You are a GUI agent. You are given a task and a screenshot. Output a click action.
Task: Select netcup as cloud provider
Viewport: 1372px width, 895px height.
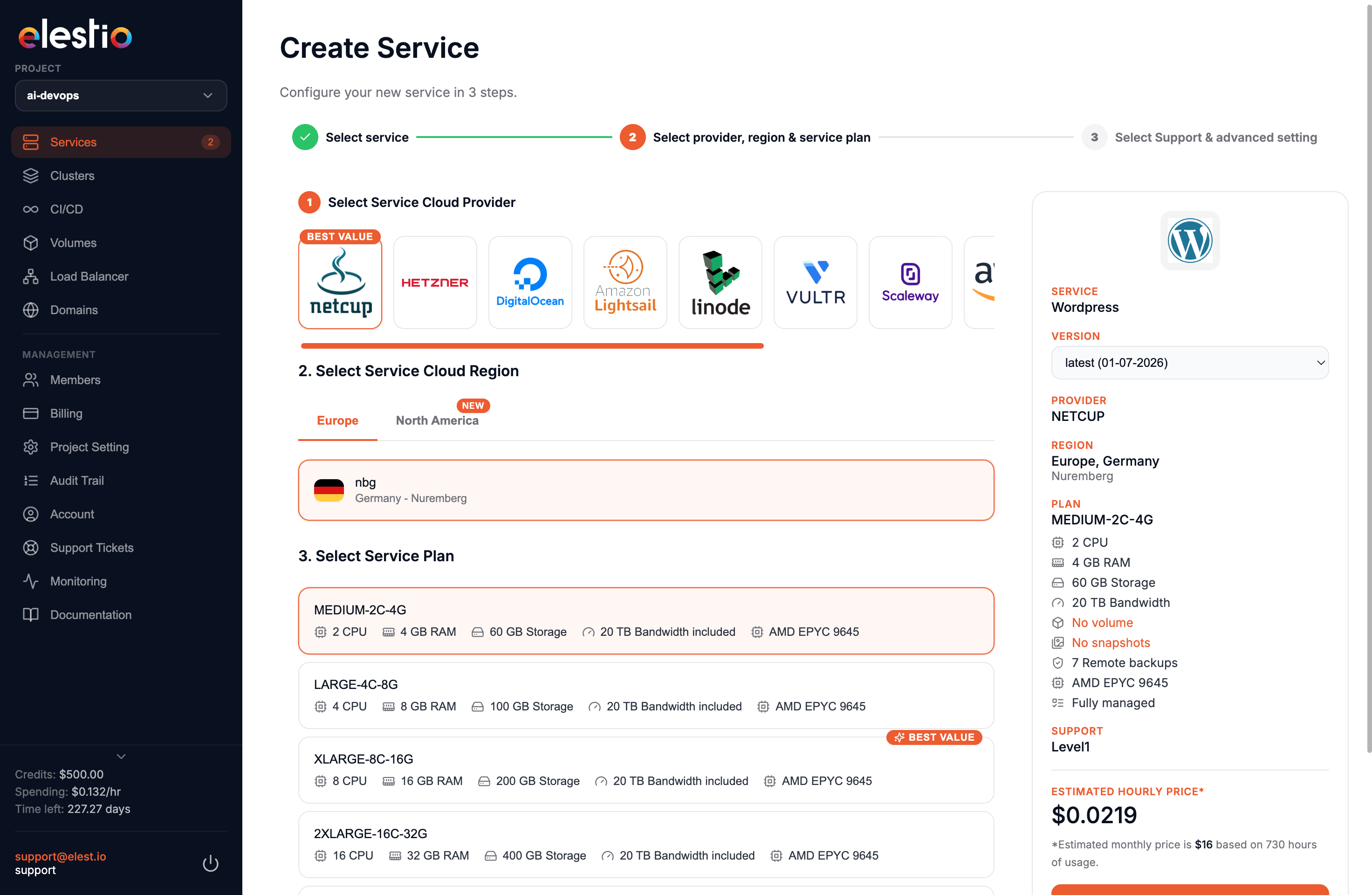coord(340,282)
